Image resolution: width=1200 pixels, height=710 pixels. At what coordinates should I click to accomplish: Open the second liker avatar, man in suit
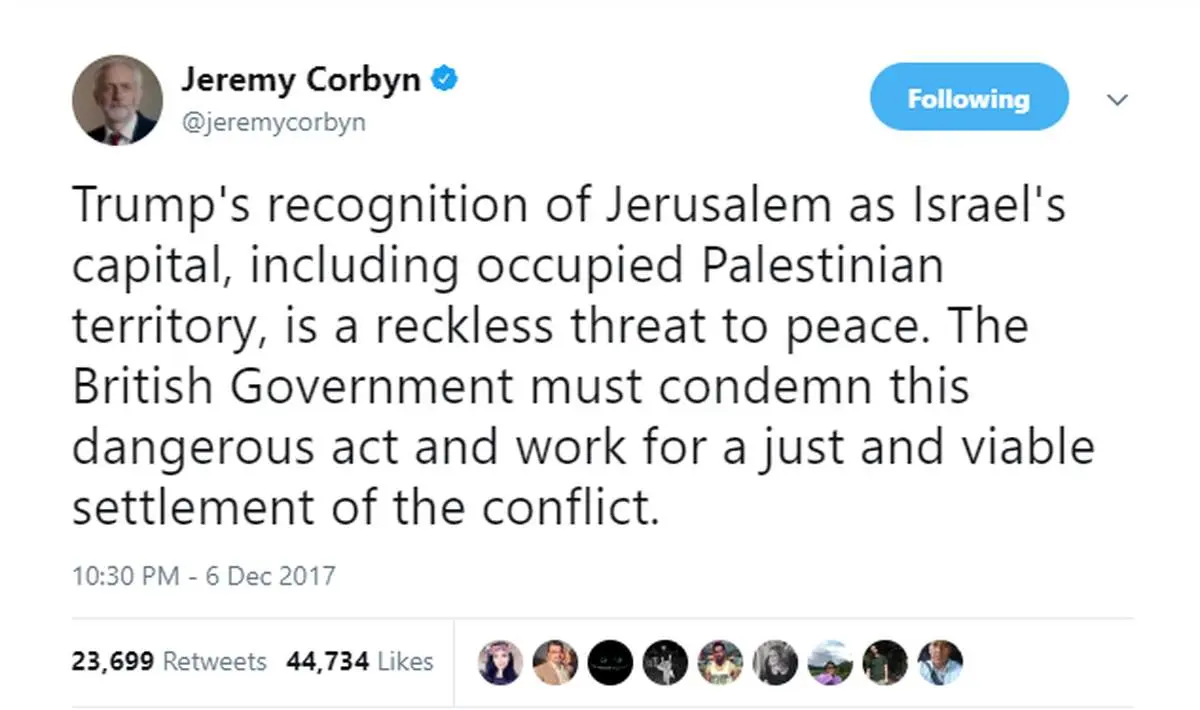[x=555, y=662]
